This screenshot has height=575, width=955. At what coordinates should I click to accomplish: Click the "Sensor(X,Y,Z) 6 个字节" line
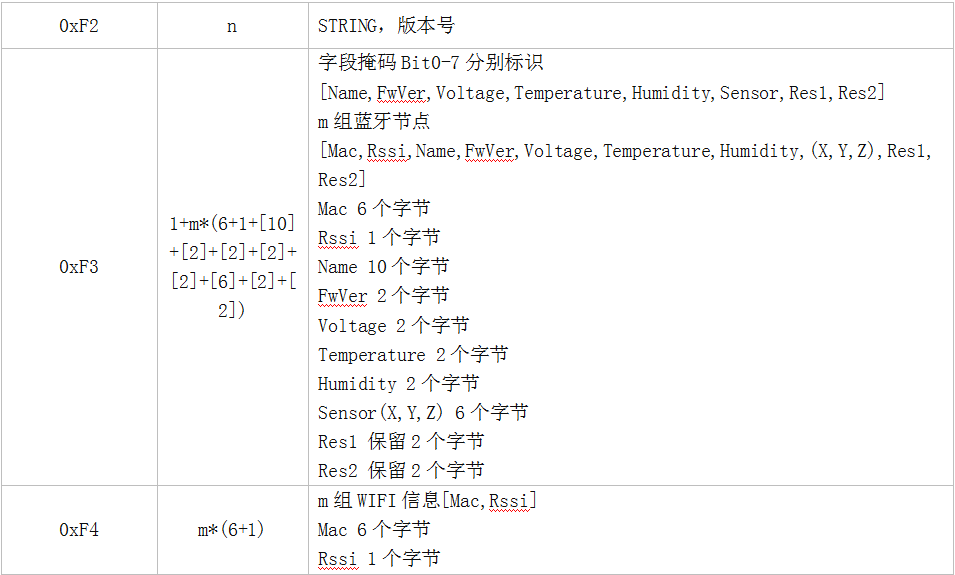tap(422, 413)
